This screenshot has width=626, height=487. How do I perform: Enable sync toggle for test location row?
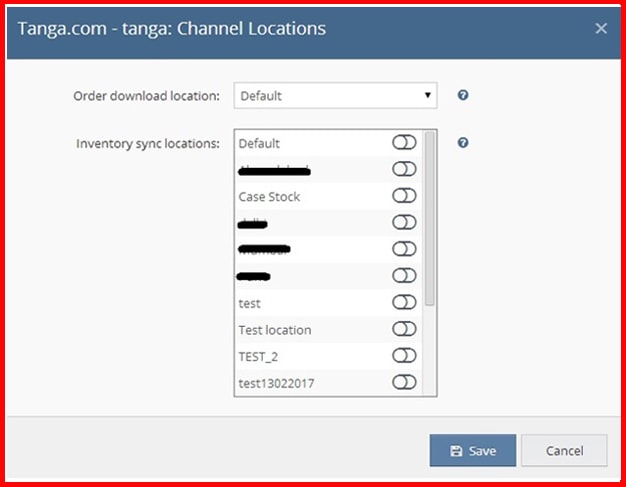tap(404, 303)
